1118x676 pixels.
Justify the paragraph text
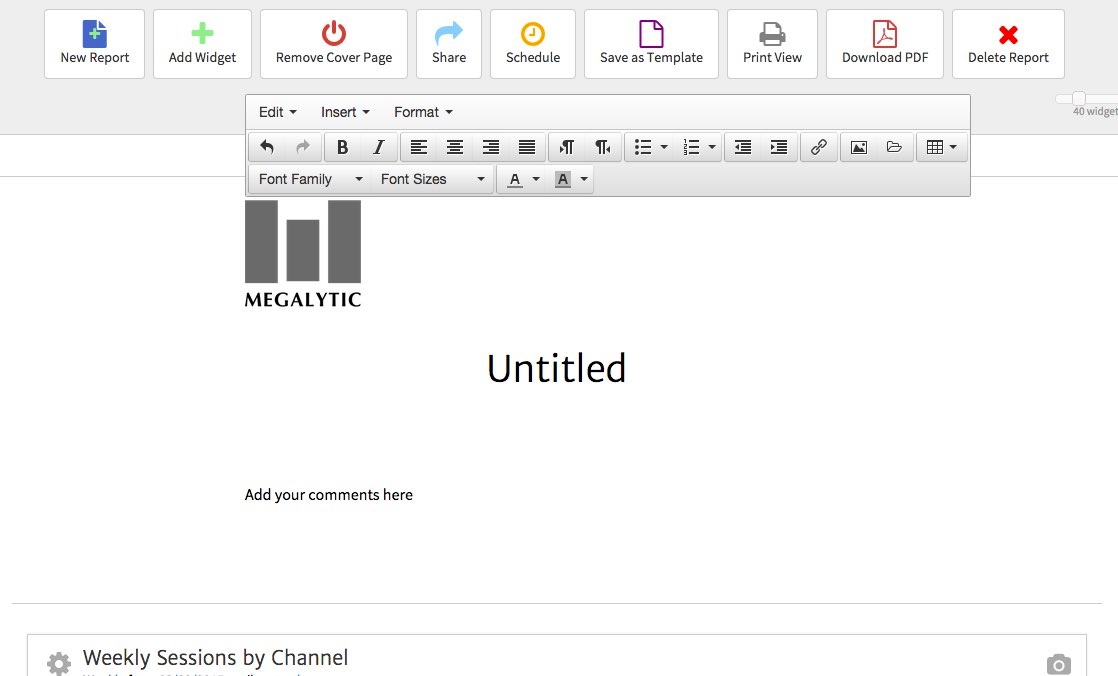point(527,147)
